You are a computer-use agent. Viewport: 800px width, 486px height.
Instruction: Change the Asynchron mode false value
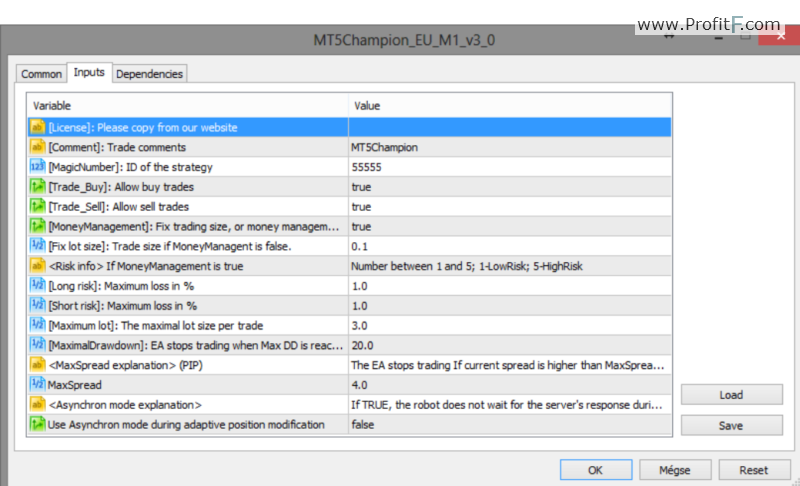[510, 424]
